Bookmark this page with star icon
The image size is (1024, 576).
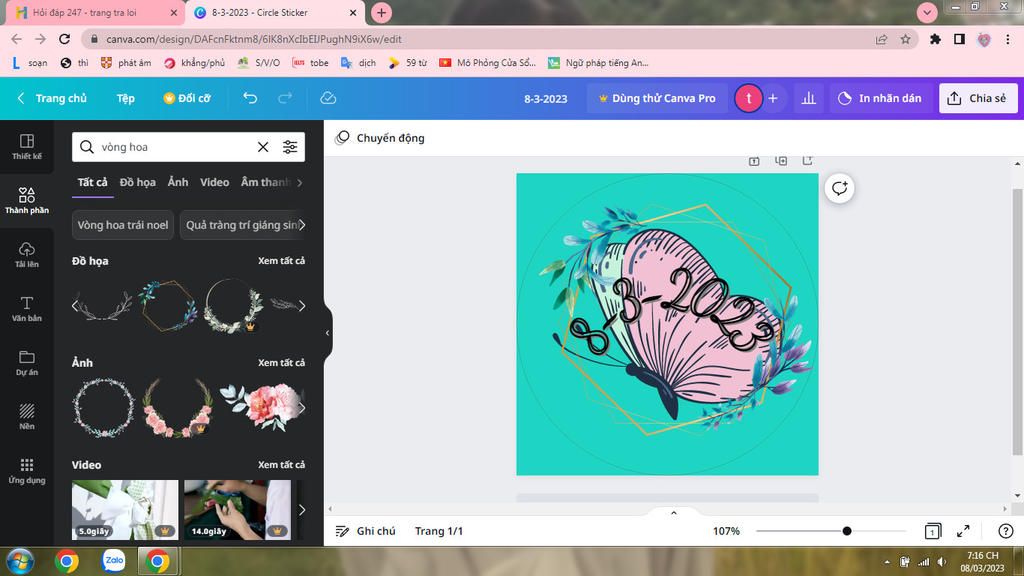(x=905, y=39)
